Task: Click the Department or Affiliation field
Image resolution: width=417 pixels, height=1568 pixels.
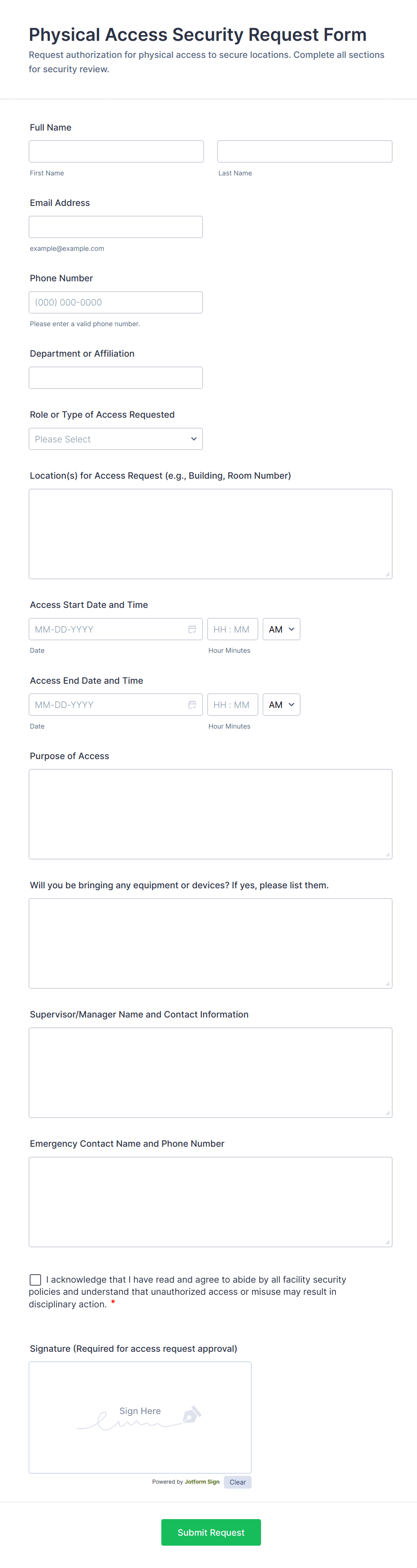Action: pyautogui.click(x=116, y=377)
